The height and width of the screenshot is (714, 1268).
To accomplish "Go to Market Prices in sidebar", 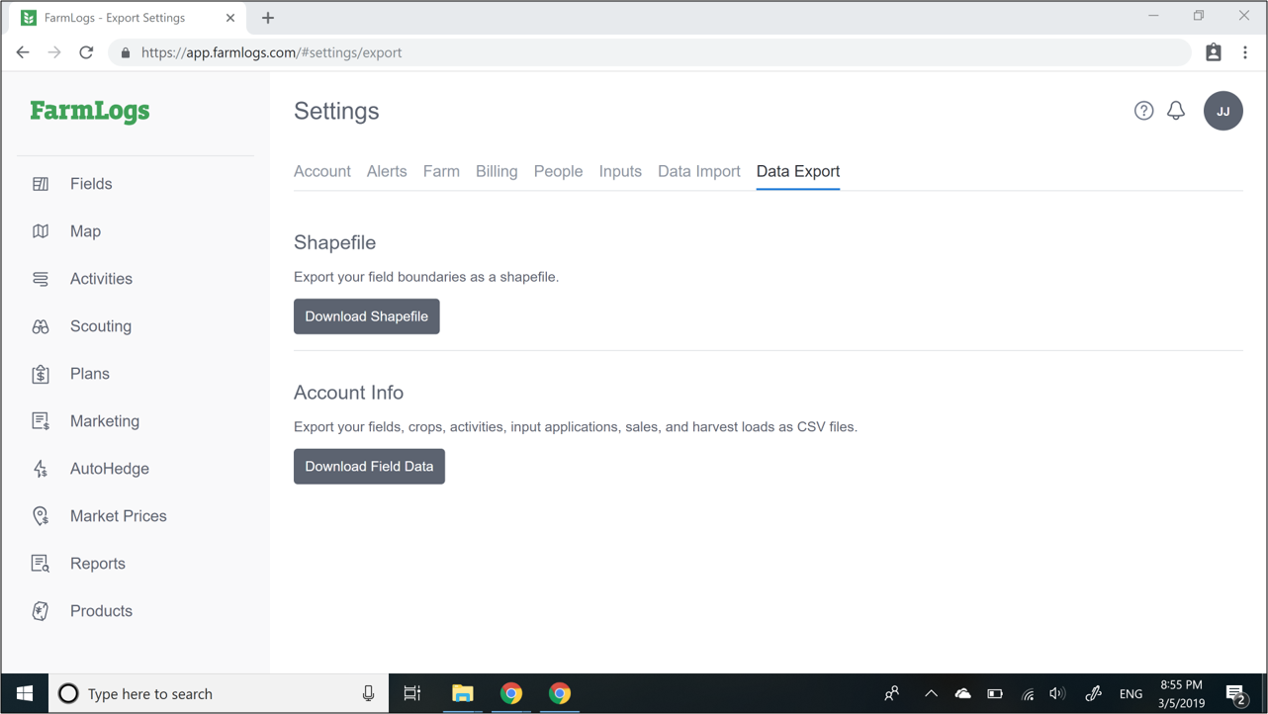I will point(118,516).
